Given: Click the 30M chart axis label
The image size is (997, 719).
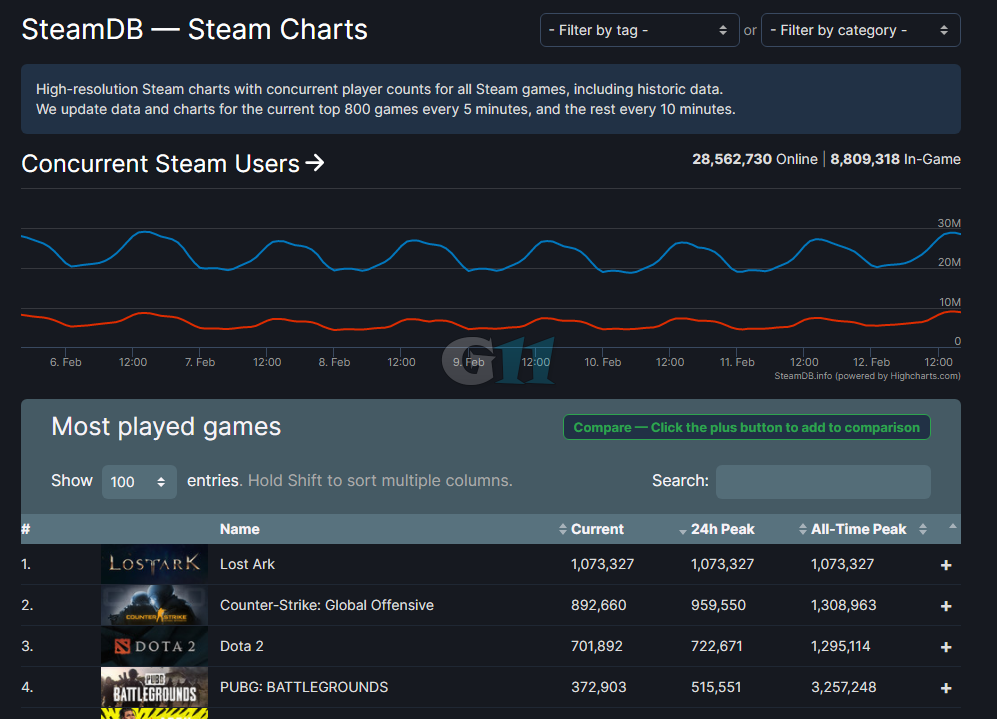Looking at the screenshot, I should 949,223.
